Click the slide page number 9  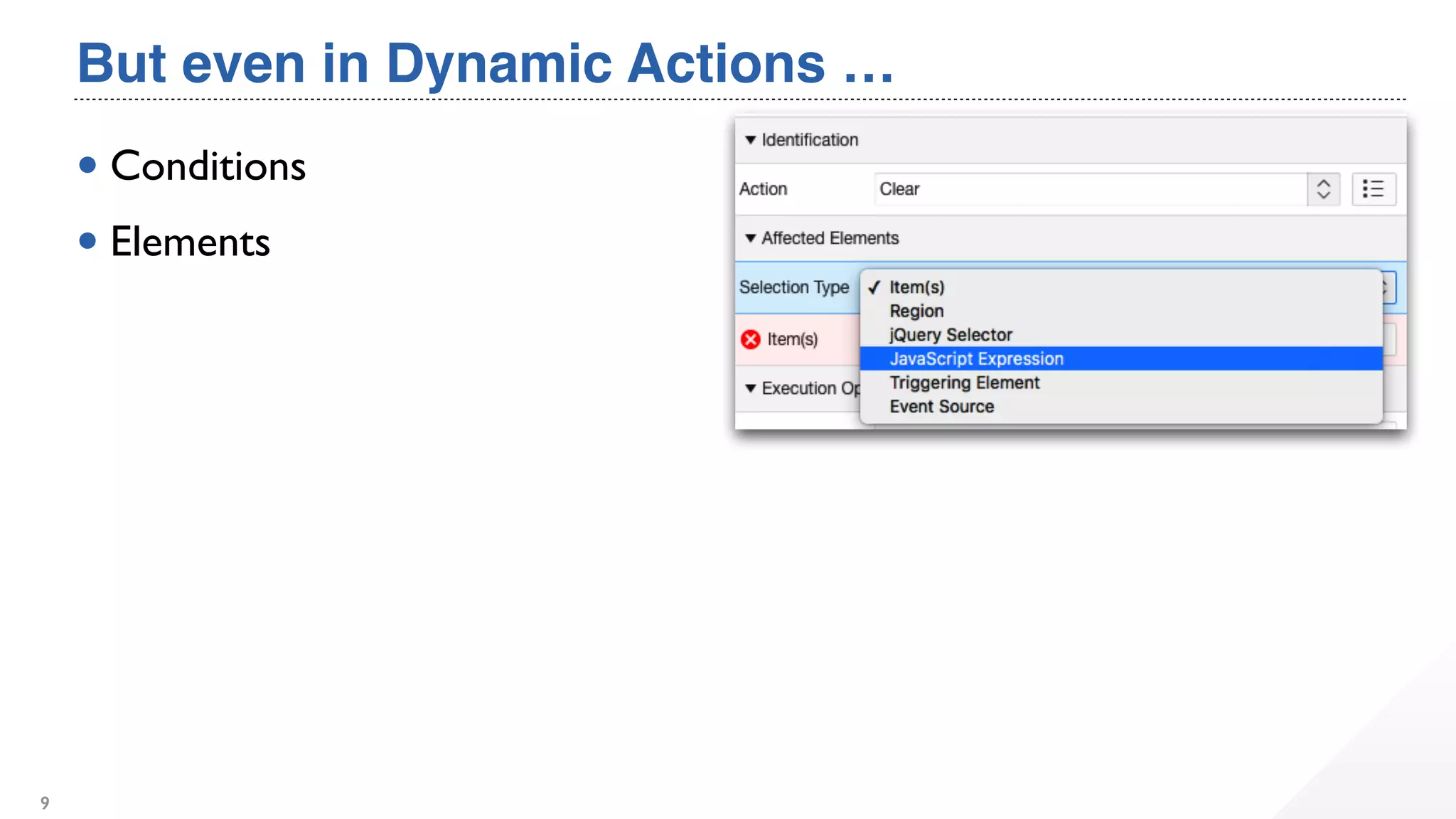[45, 803]
